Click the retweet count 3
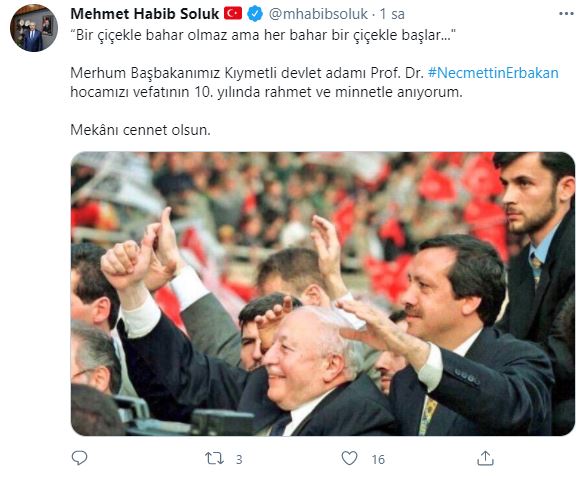Image resolution: width=588 pixels, height=478 pixels. point(239,459)
